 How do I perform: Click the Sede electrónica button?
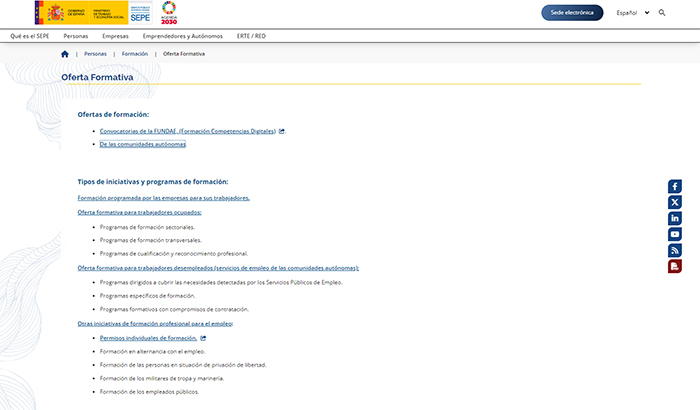point(572,13)
